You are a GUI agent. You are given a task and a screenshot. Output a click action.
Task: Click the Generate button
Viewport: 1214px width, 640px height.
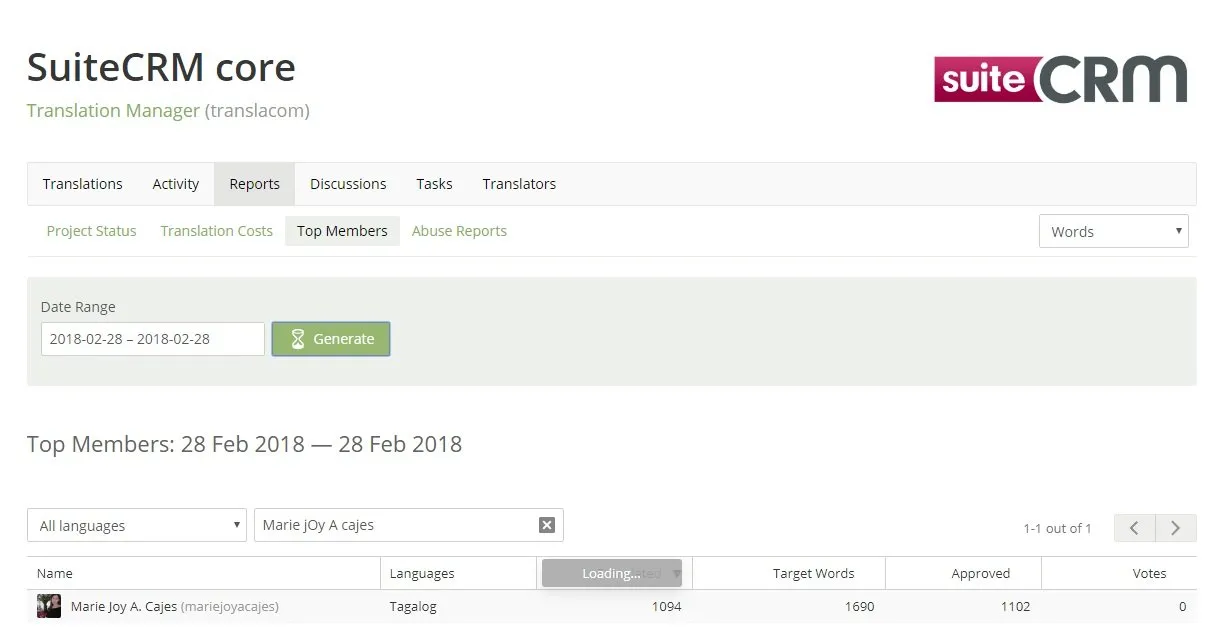331,339
